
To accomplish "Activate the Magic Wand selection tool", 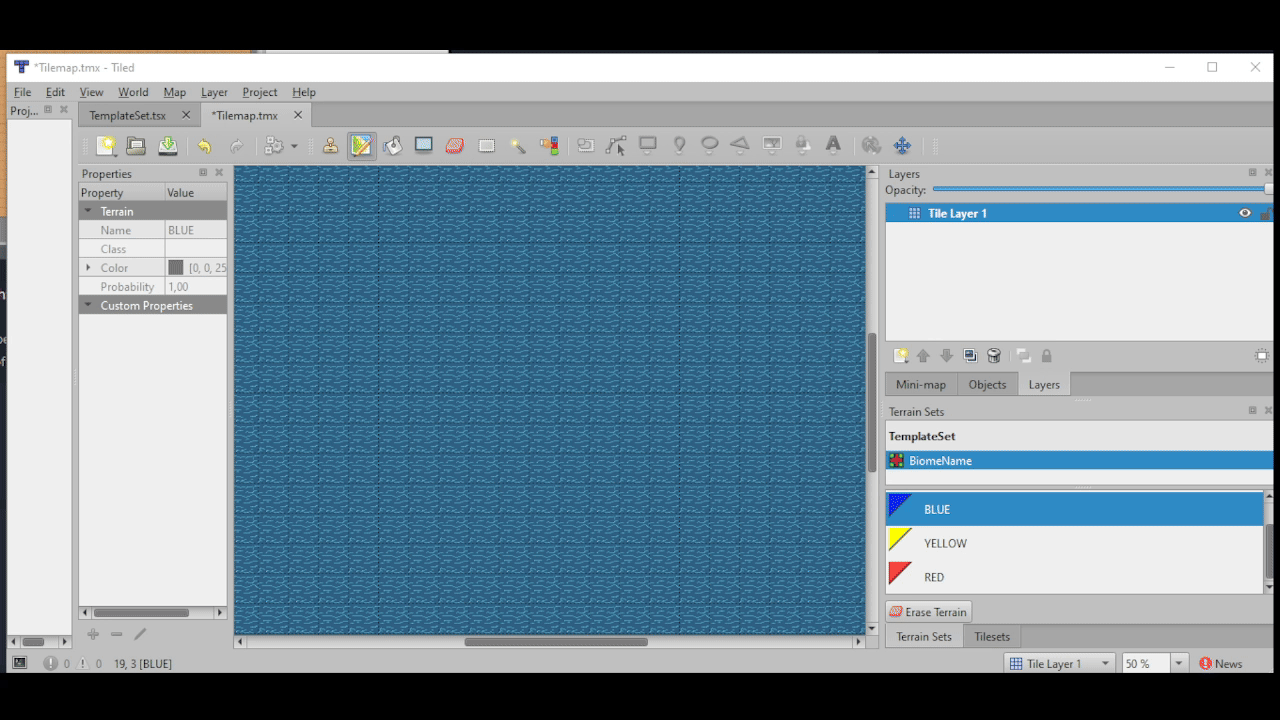I will [518, 145].
